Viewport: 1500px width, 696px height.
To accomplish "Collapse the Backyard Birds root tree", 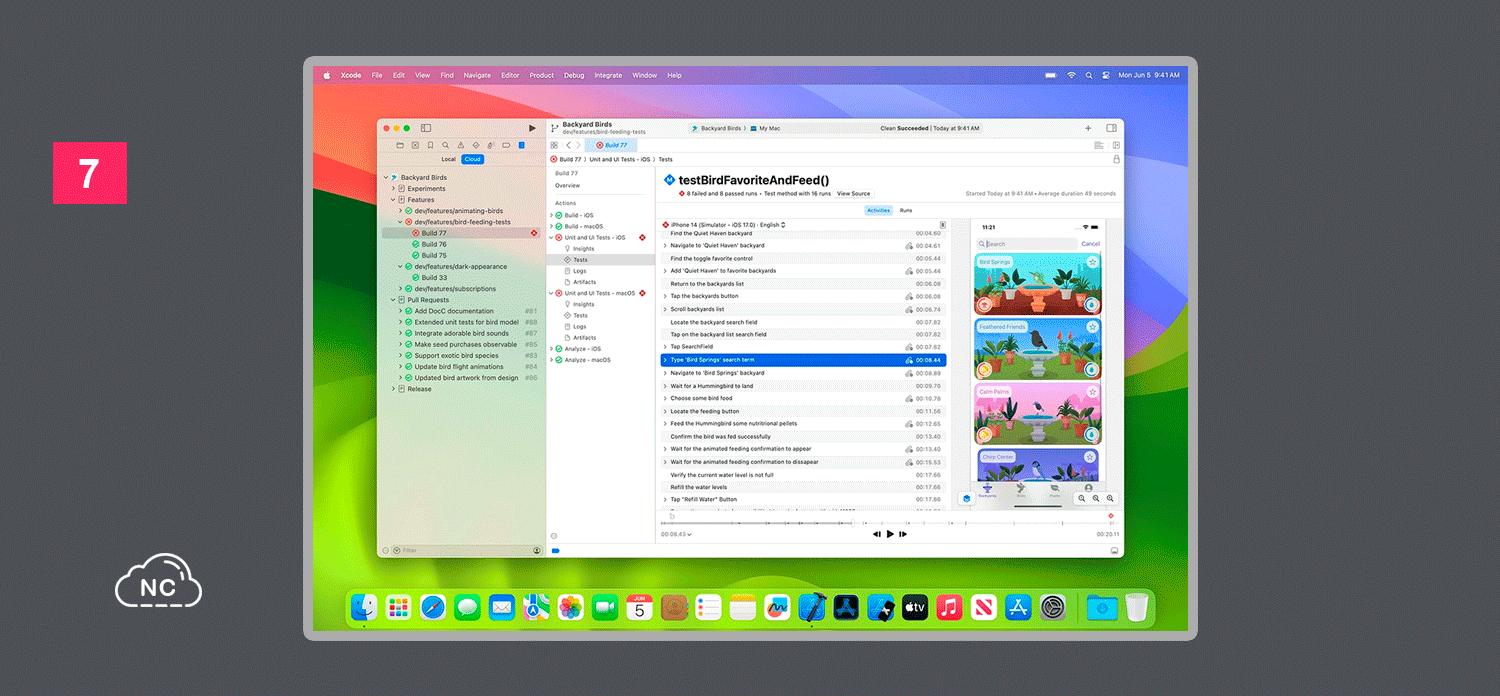I will coord(386,178).
